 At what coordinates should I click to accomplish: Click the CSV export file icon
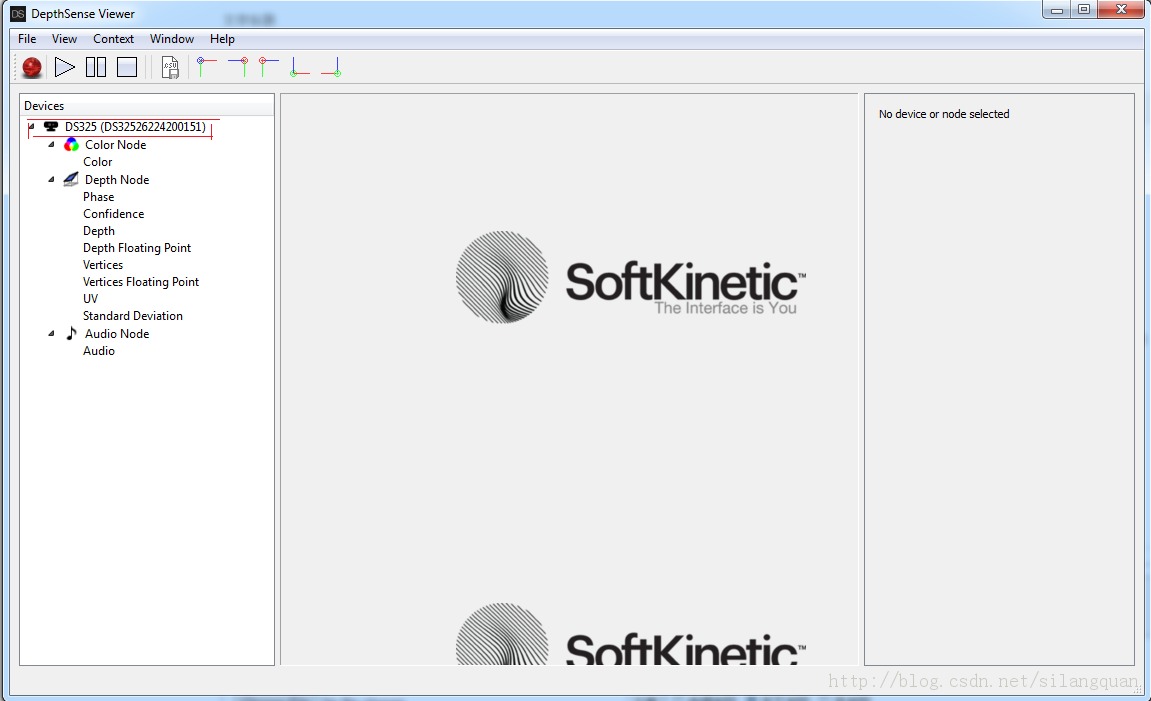pos(171,67)
